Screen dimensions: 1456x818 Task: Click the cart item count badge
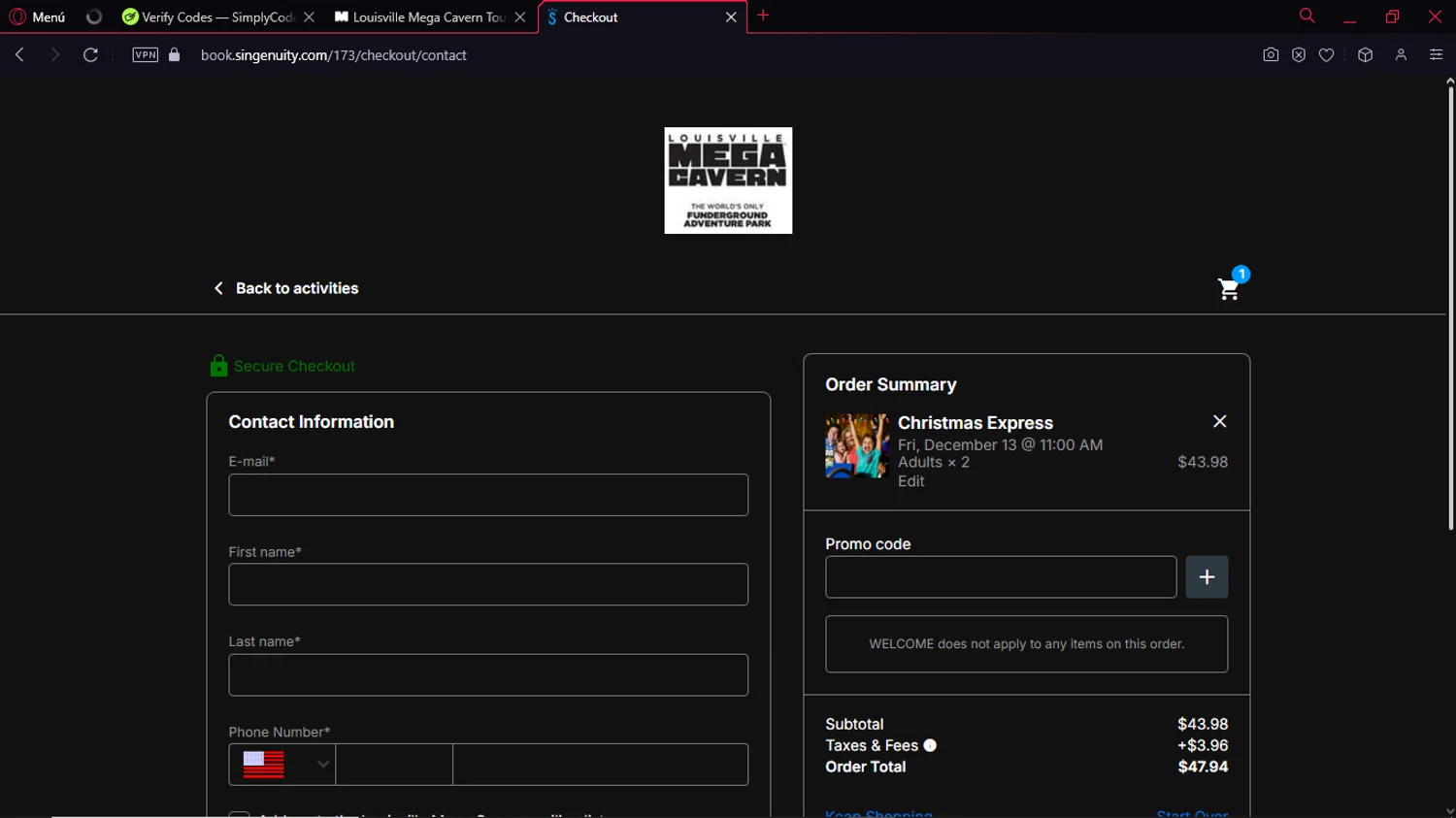(1241, 274)
